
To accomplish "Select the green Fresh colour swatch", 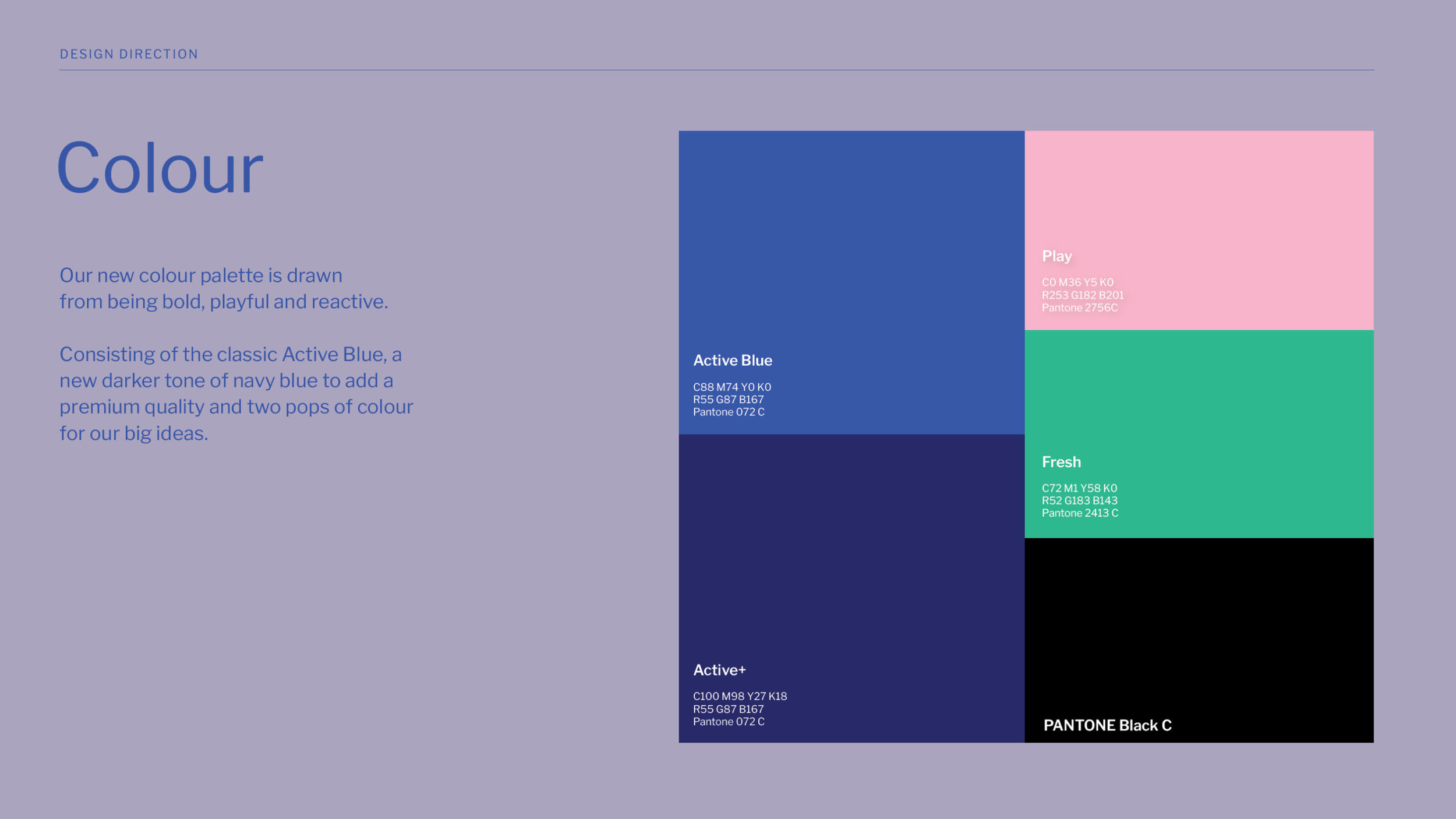I will (x=1199, y=434).
